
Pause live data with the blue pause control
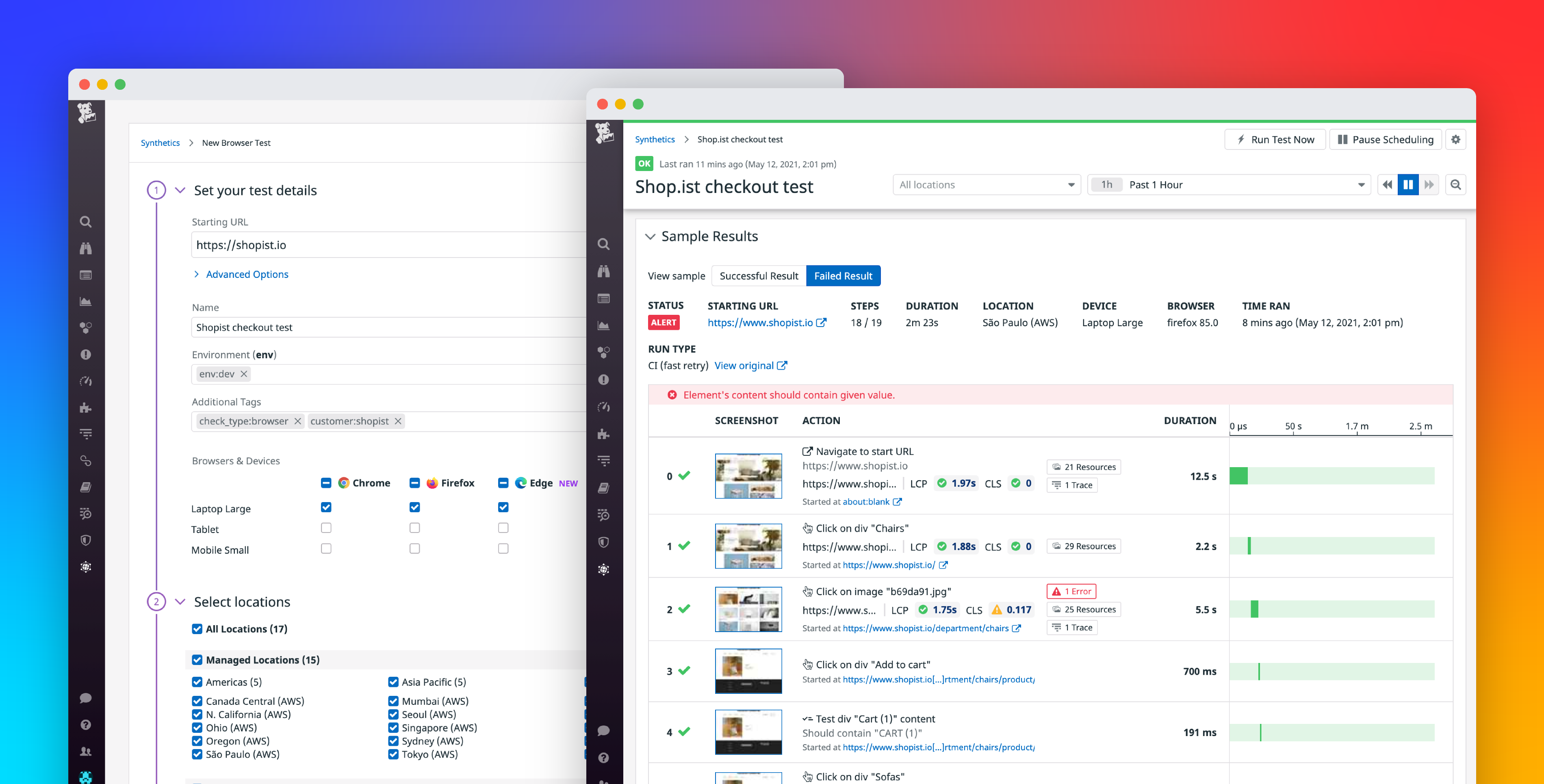click(x=1408, y=184)
